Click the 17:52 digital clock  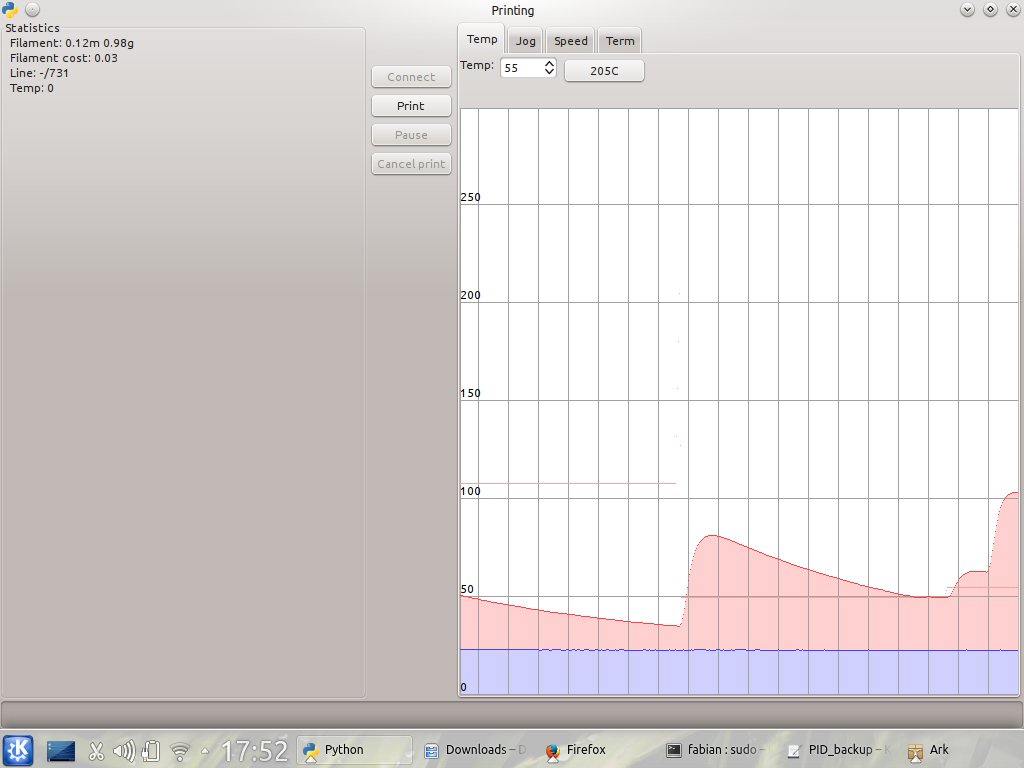255,750
